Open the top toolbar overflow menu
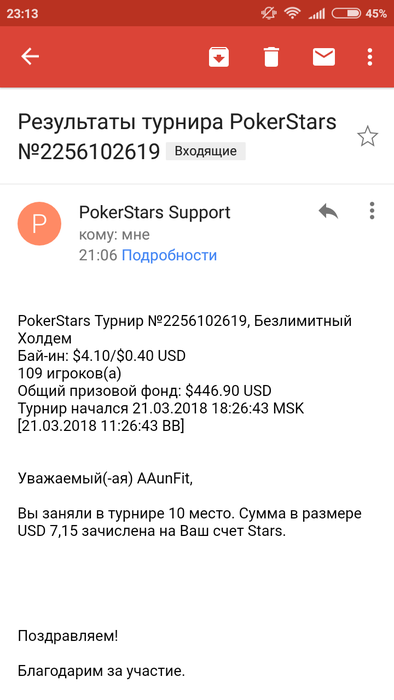This screenshot has height=700, width=394. click(370, 57)
